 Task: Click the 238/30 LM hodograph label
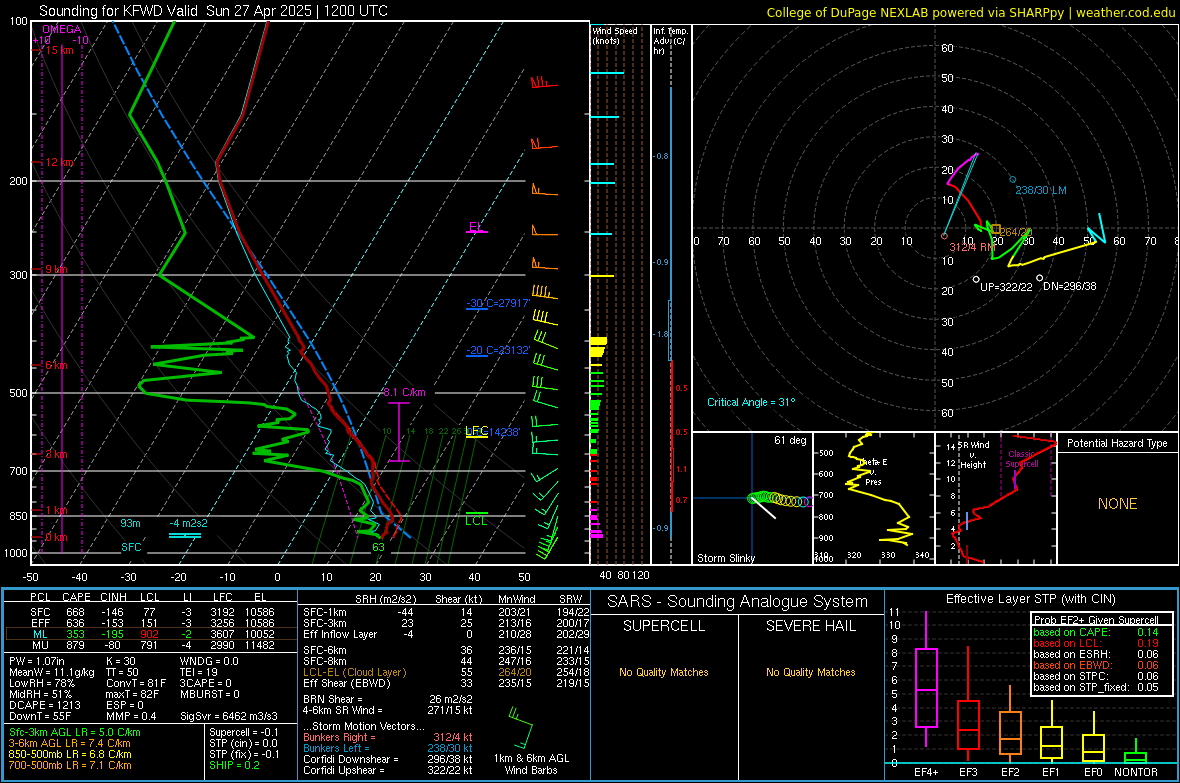[1041, 190]
